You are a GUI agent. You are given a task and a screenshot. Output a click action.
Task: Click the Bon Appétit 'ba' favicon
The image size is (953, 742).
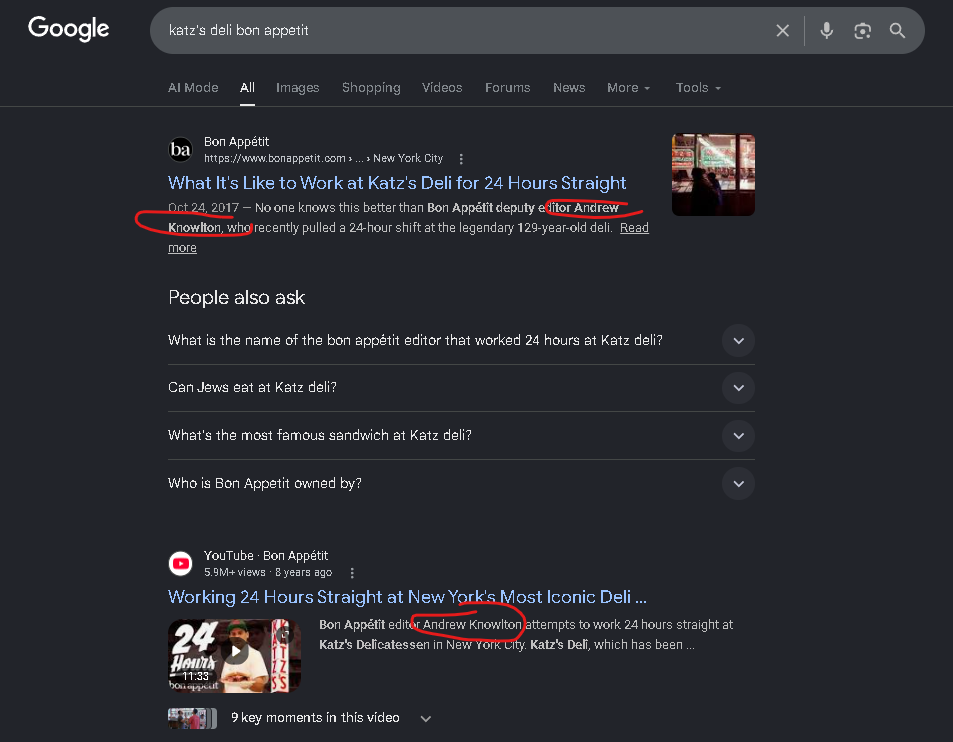(x=181, y=149)
